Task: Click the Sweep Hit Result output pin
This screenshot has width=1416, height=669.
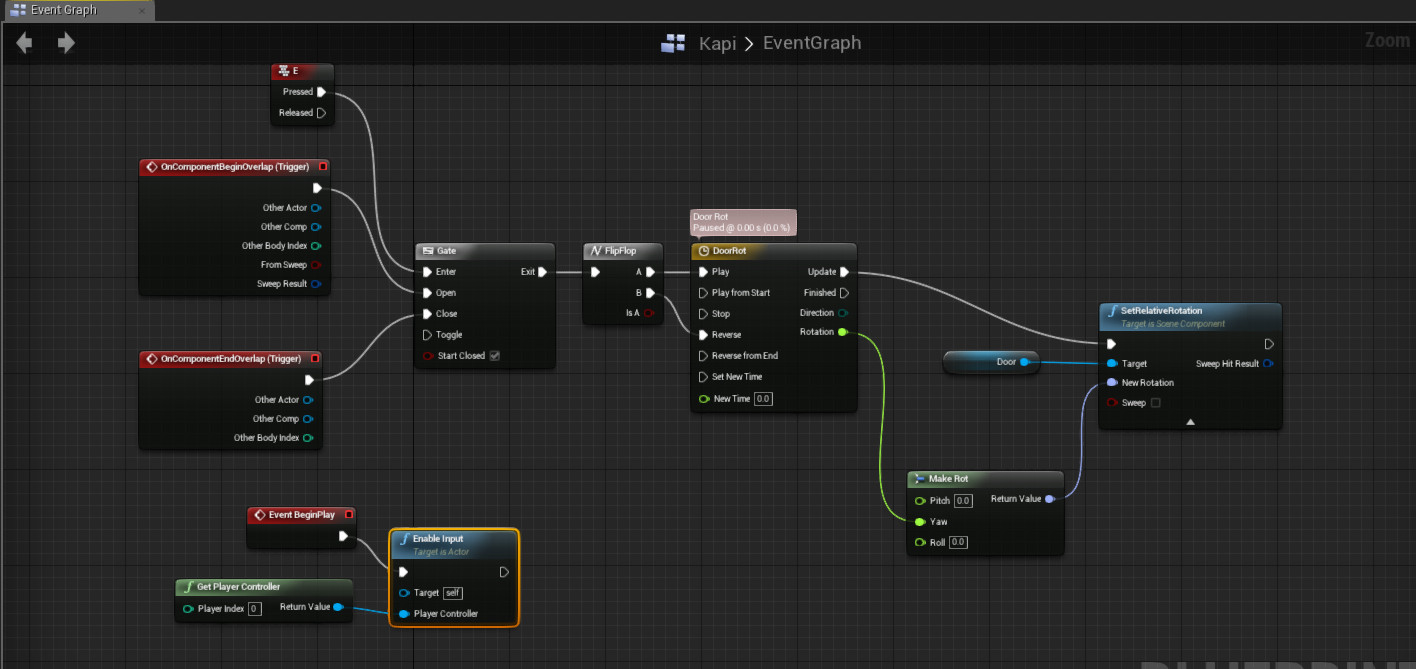Action: [1268, 364]
